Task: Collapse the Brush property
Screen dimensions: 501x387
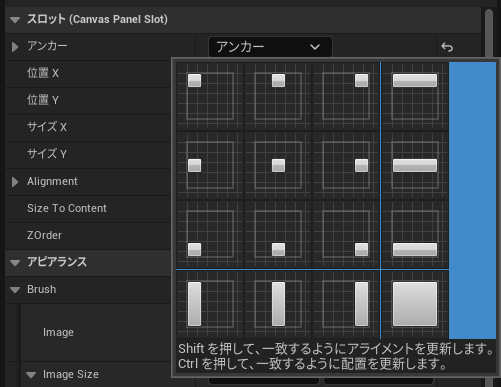Action: [15, 290]
